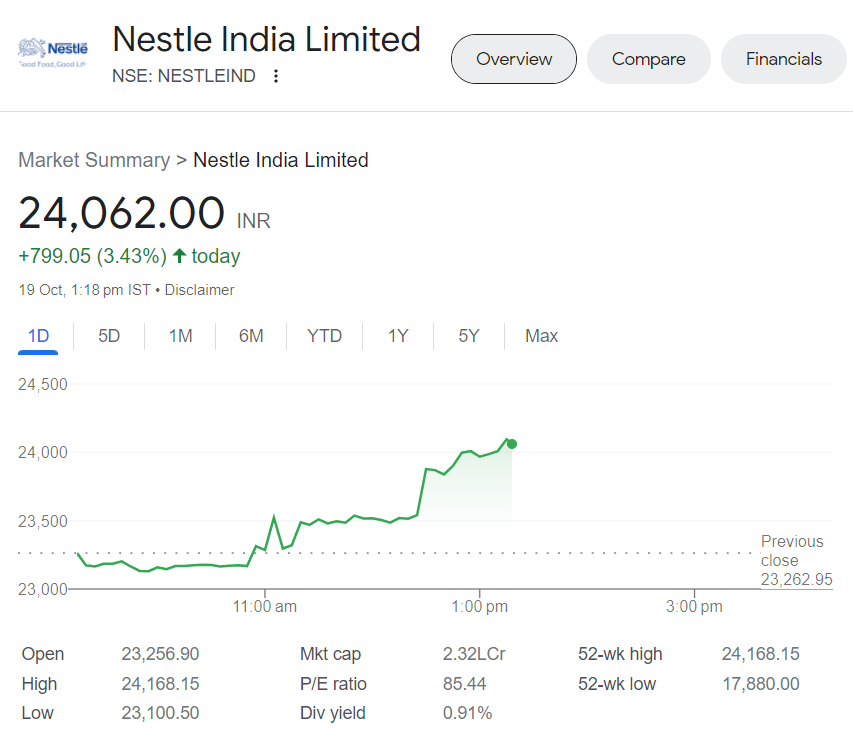This screenshot has height=743, width=853.
Task: Click the Previous close label on chart
Action: [792, 551]
